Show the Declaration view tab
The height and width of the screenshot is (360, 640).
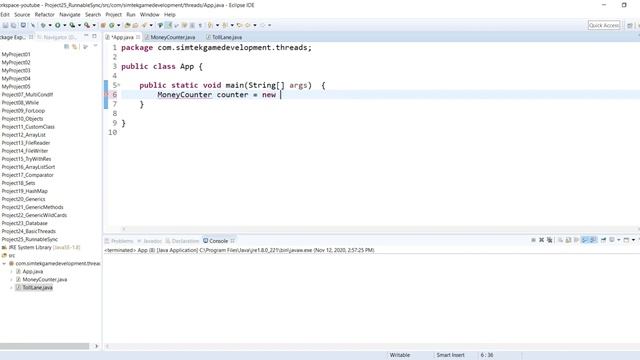click(x=182, y=241)
